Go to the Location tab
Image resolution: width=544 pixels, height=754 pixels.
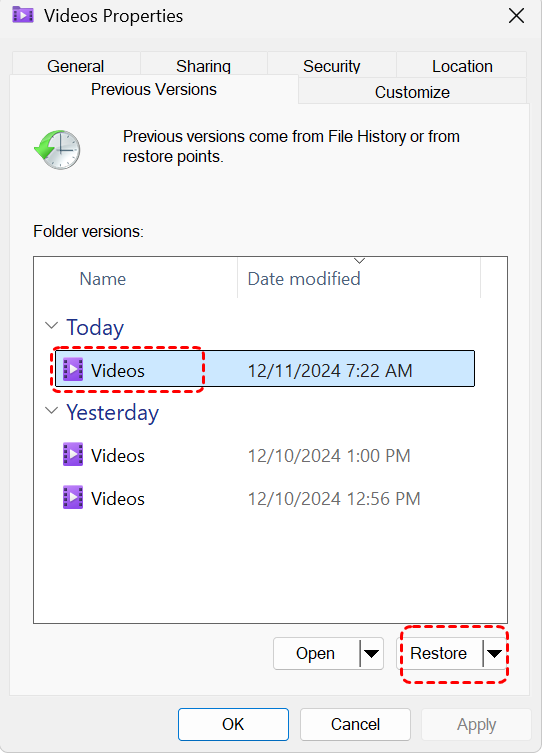point(462,65)
